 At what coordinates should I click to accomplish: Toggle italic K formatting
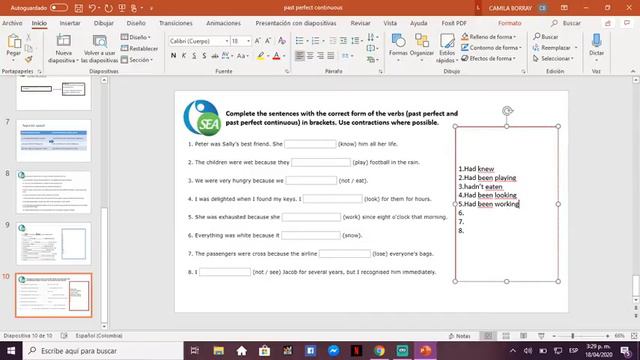(x=184, y=56)
